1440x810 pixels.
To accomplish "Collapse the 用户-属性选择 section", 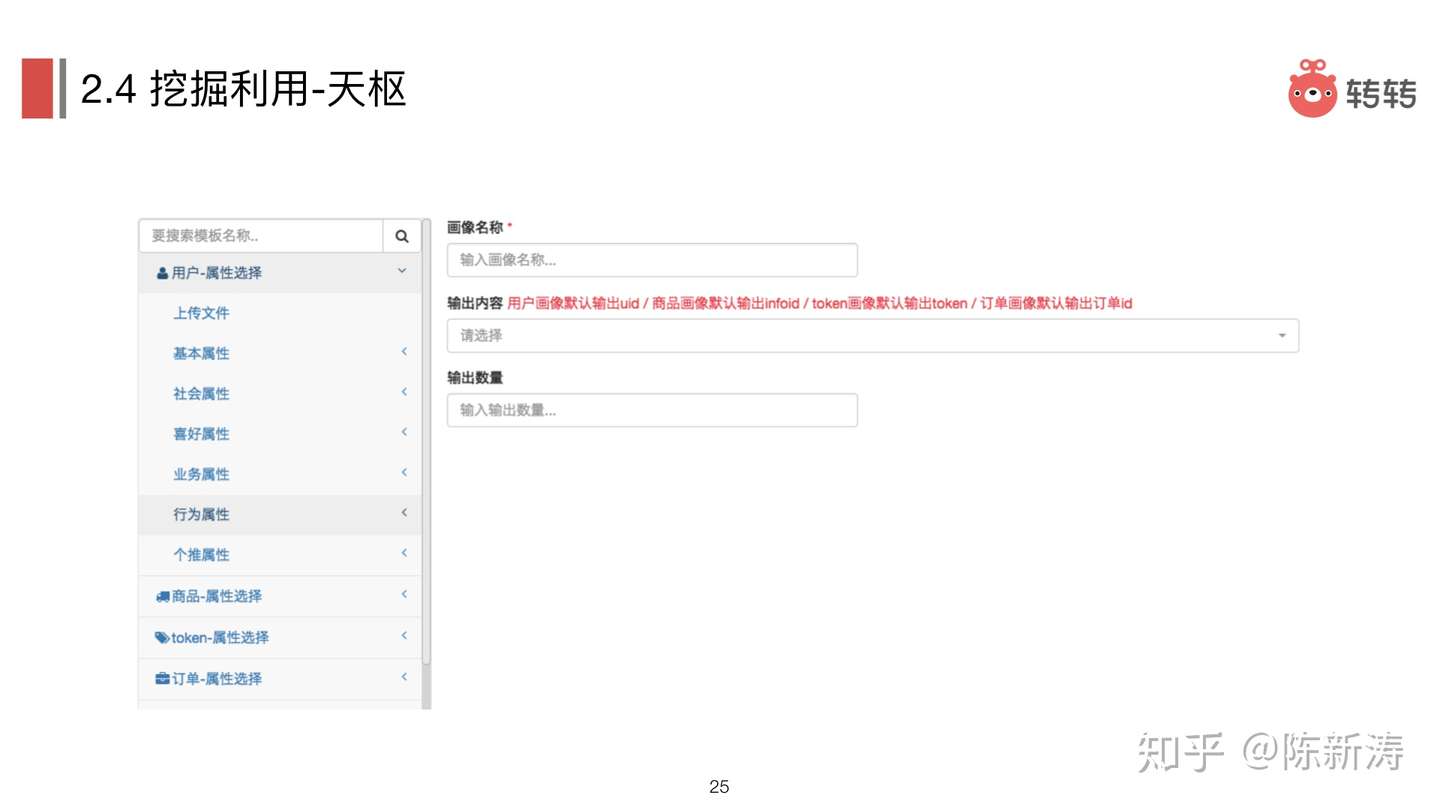I will pyautogui.click(x=402, y=270).
